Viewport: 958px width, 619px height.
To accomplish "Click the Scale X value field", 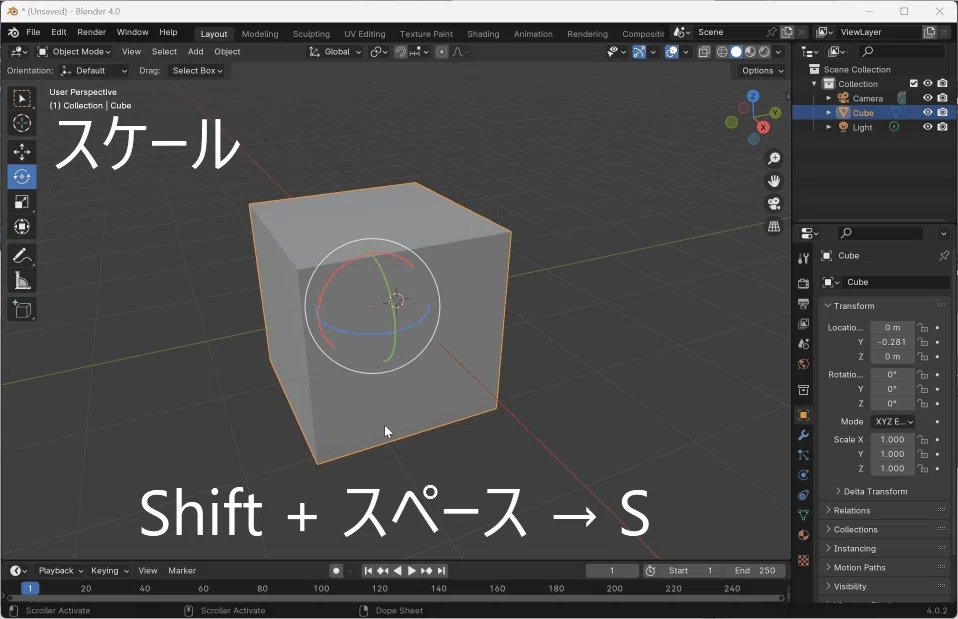I will (891, 439).
